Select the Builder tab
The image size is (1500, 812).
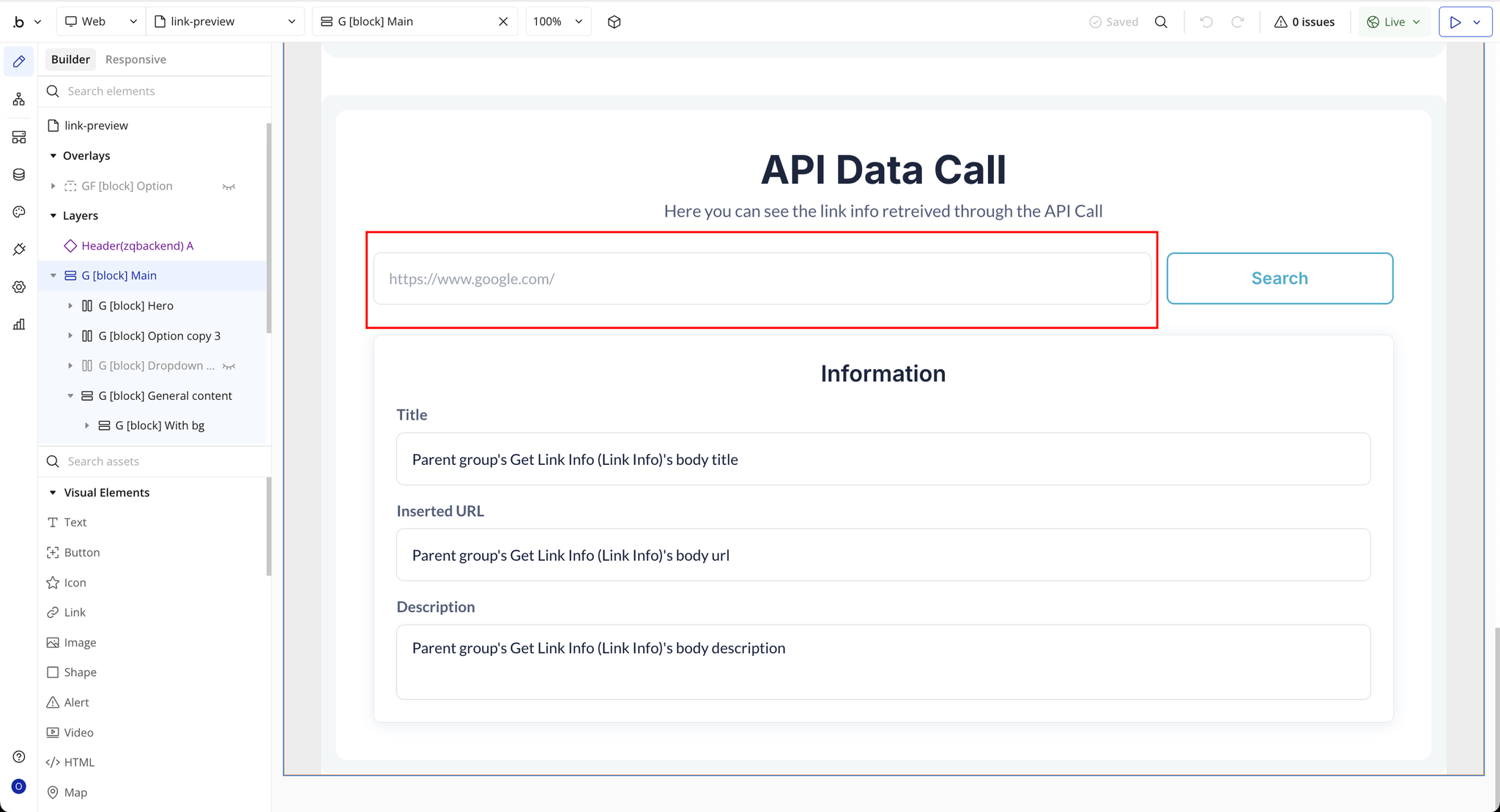coord(70,59)
